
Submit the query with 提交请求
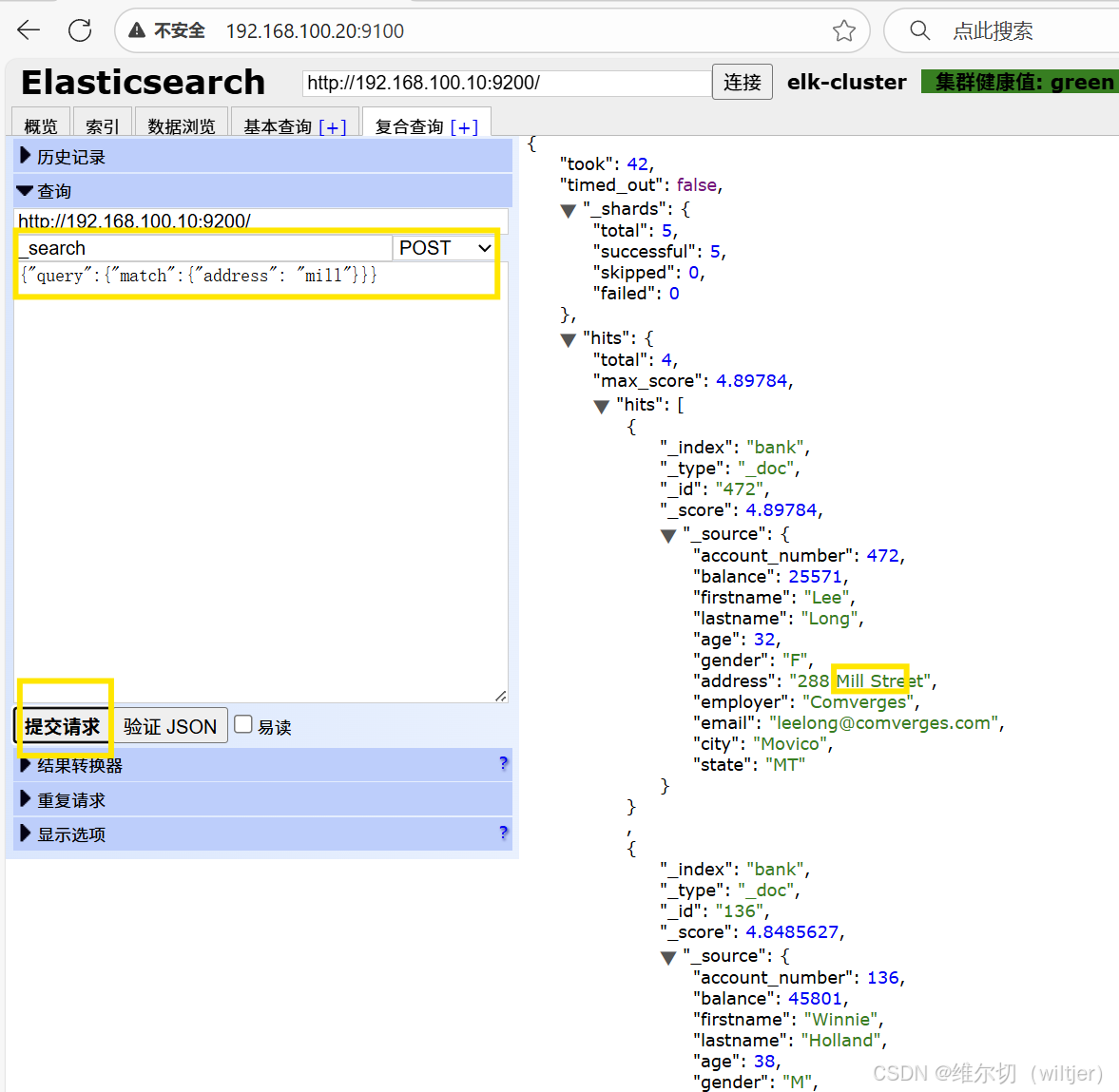[x=62, y=726]
